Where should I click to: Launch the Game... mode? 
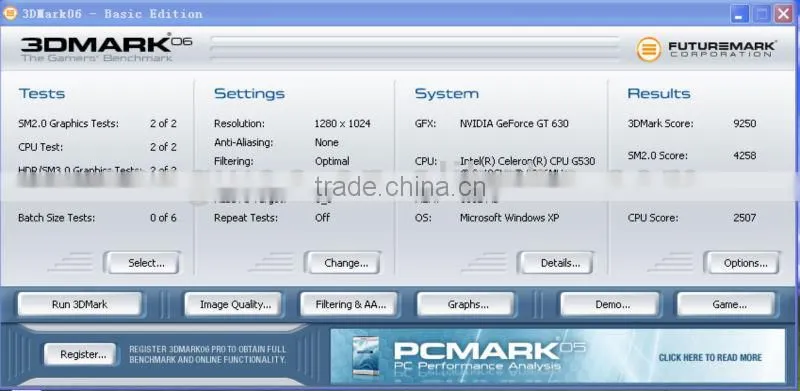(726, 304)
